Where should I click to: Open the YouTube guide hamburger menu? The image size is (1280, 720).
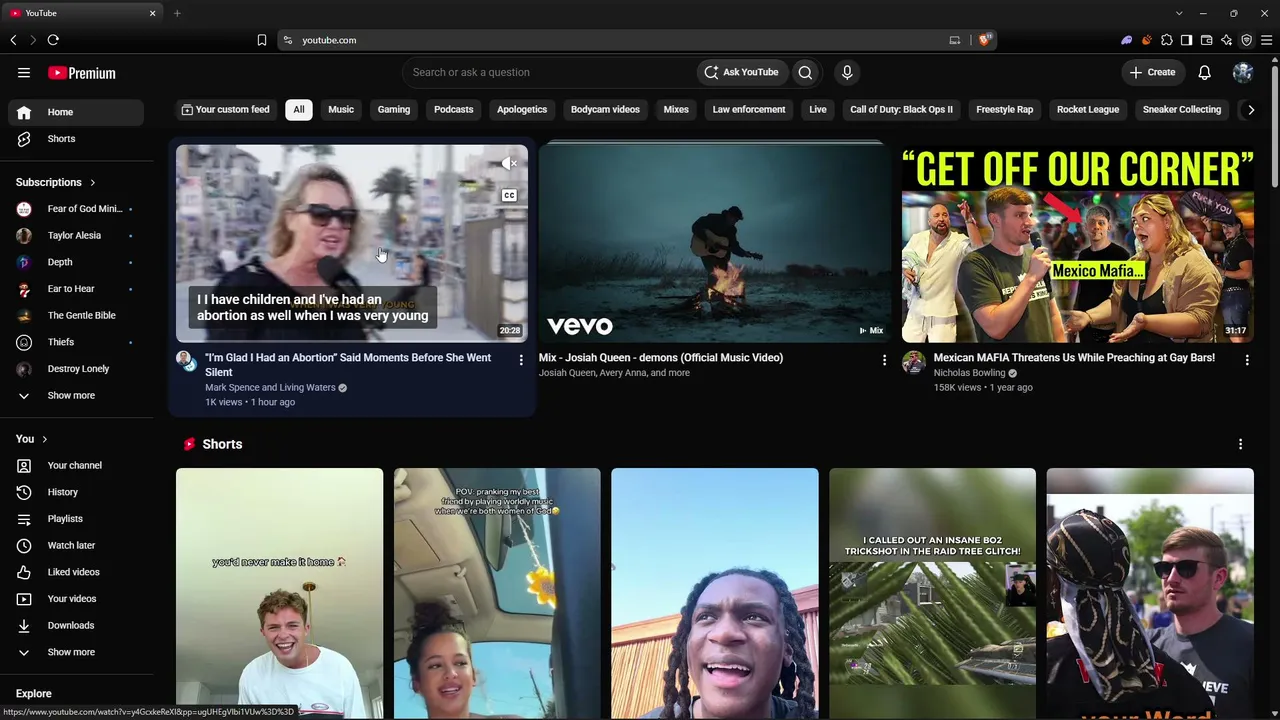(24, 72)
